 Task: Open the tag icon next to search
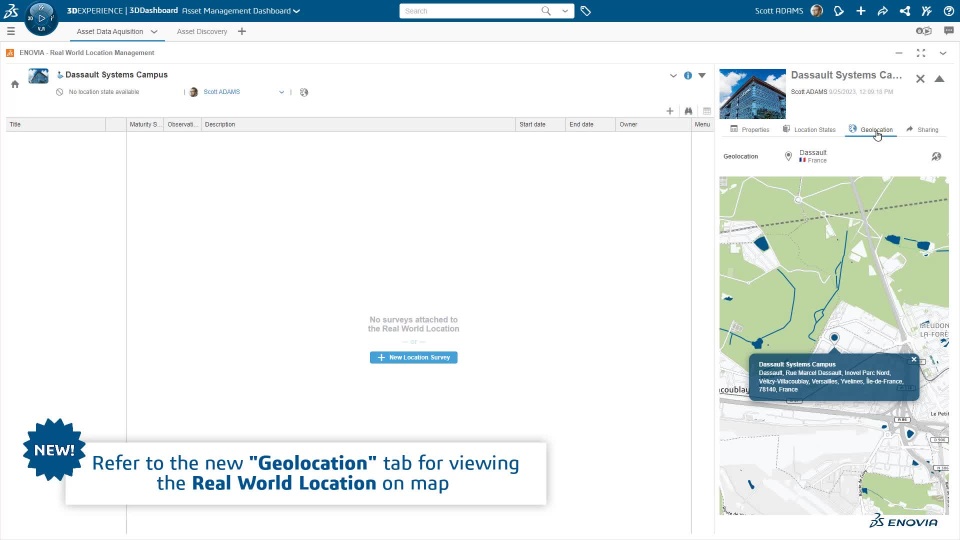tap(585, 11)
